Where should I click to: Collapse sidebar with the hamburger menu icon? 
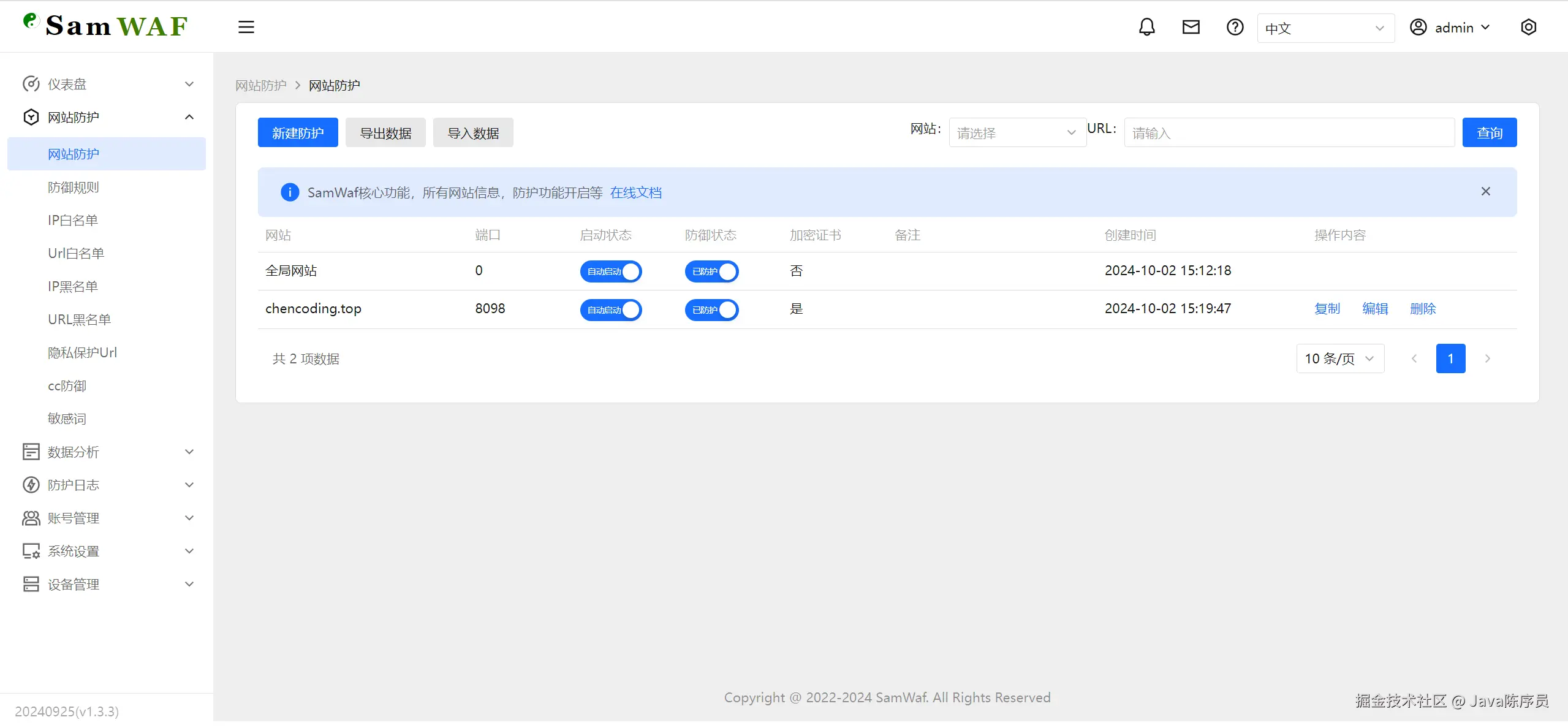(x=246, y=28)
